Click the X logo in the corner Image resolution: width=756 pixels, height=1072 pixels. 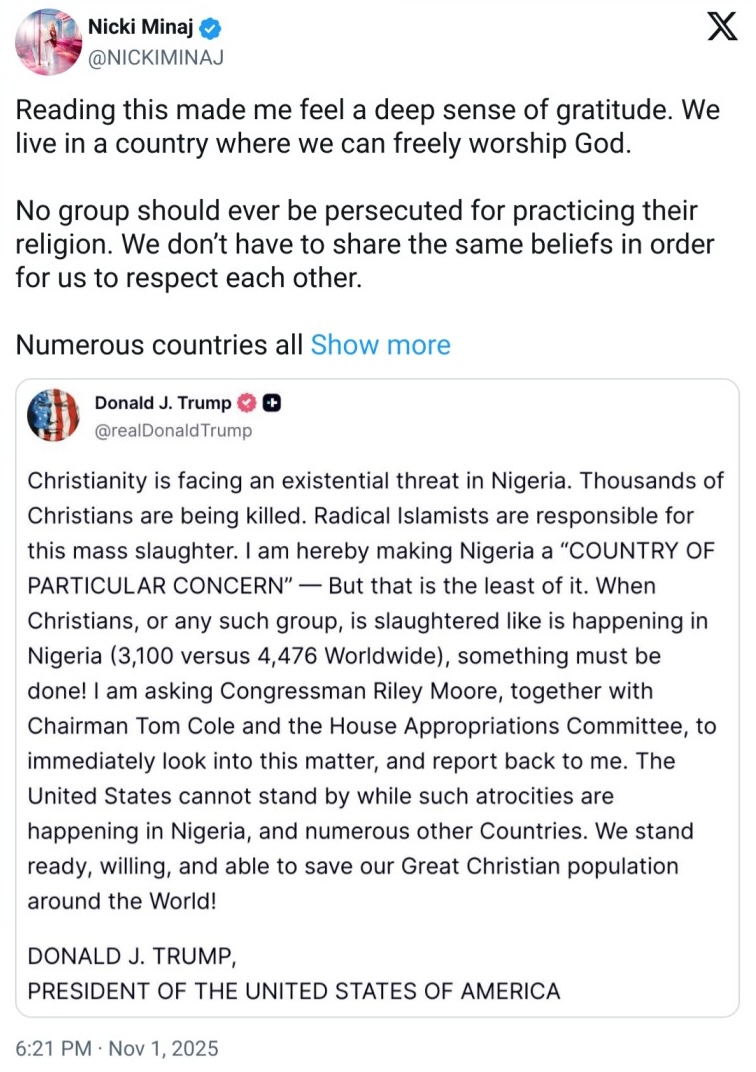722,27
